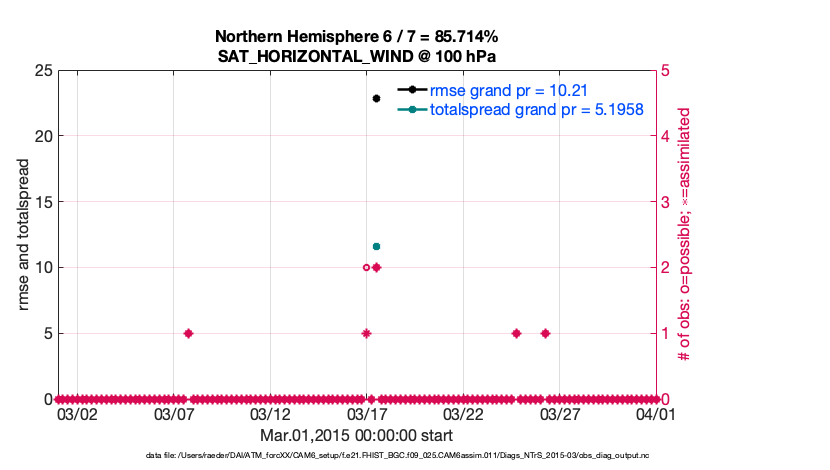
Task: Click the black rmse legend marker
Action: click(x=412, y=90)
